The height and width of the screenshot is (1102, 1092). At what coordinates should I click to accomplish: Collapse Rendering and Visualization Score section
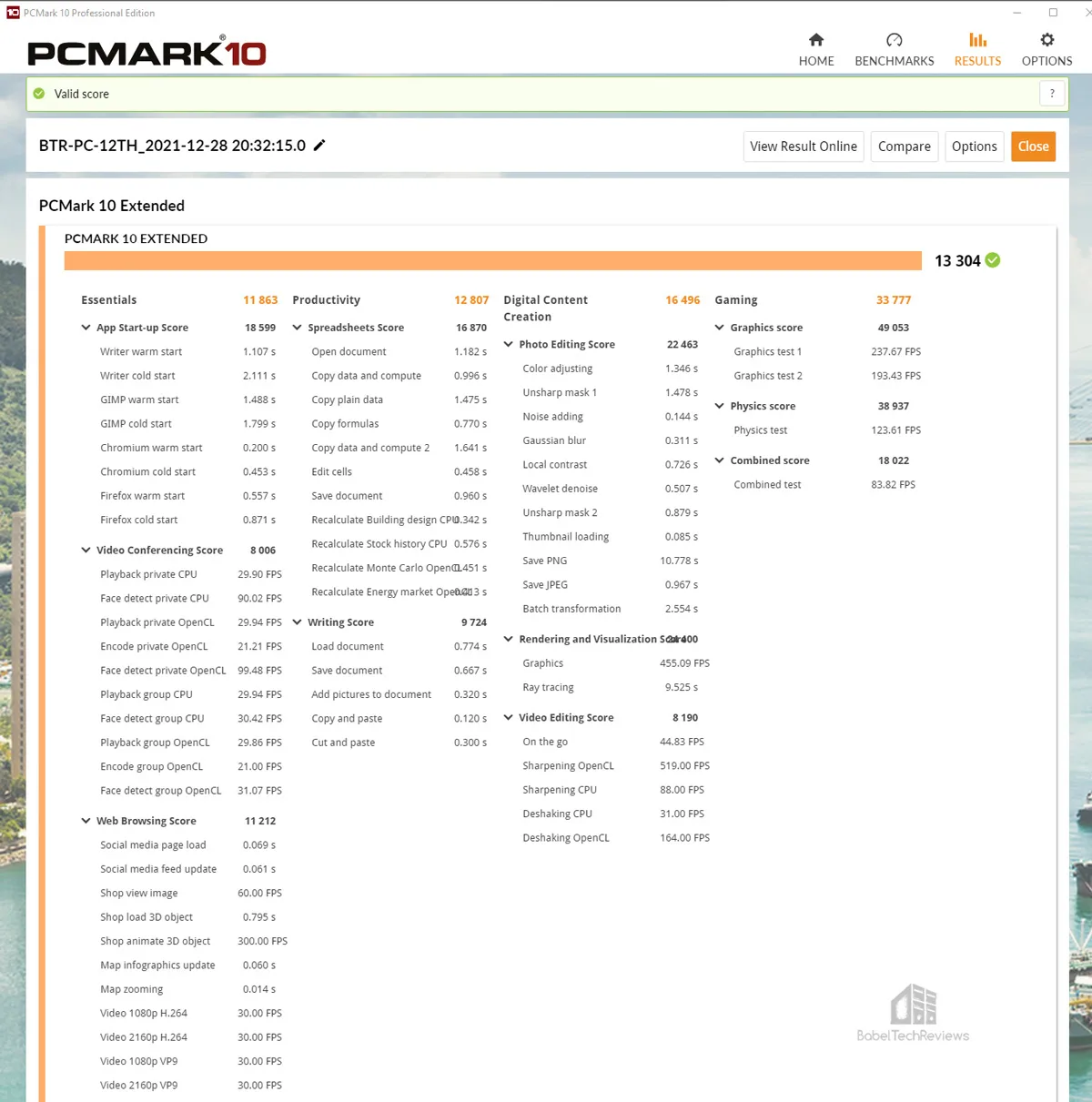(x=509, y=640)
